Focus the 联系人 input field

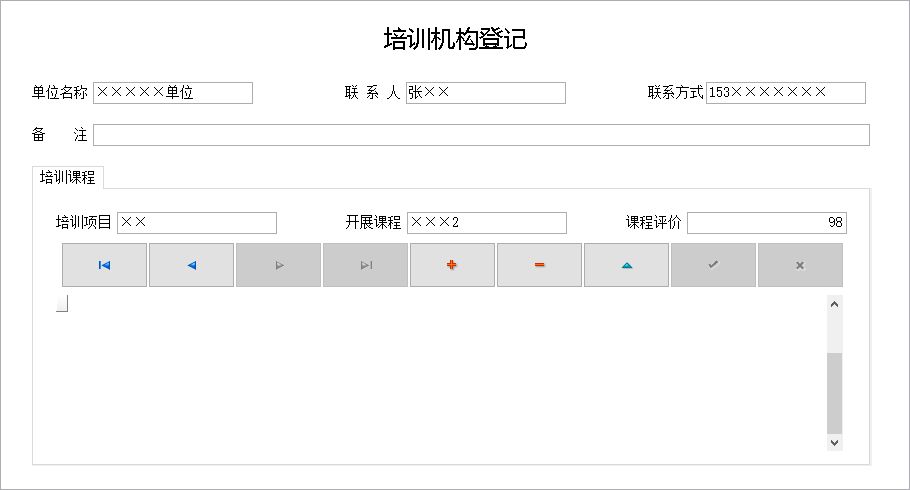(486, 93)
